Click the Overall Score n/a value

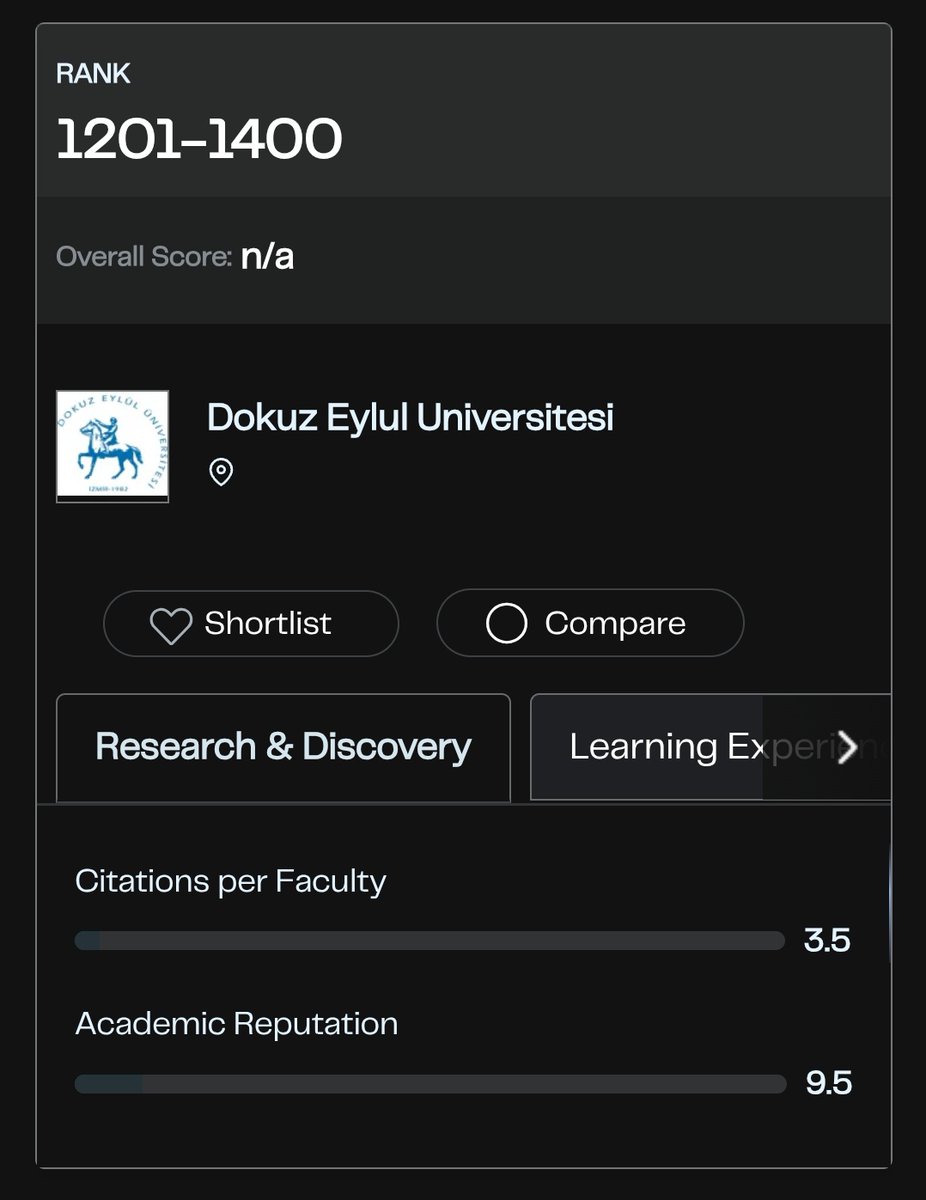point(267,257)
